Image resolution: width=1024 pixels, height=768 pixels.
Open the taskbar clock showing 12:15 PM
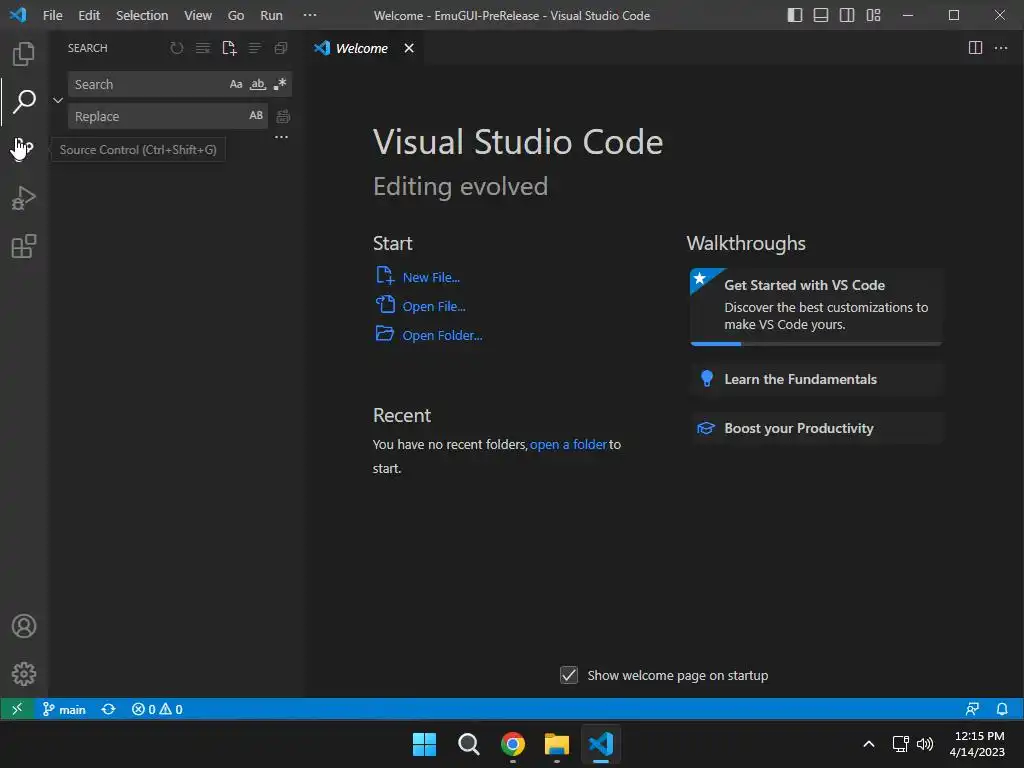(x=977, y=744)
